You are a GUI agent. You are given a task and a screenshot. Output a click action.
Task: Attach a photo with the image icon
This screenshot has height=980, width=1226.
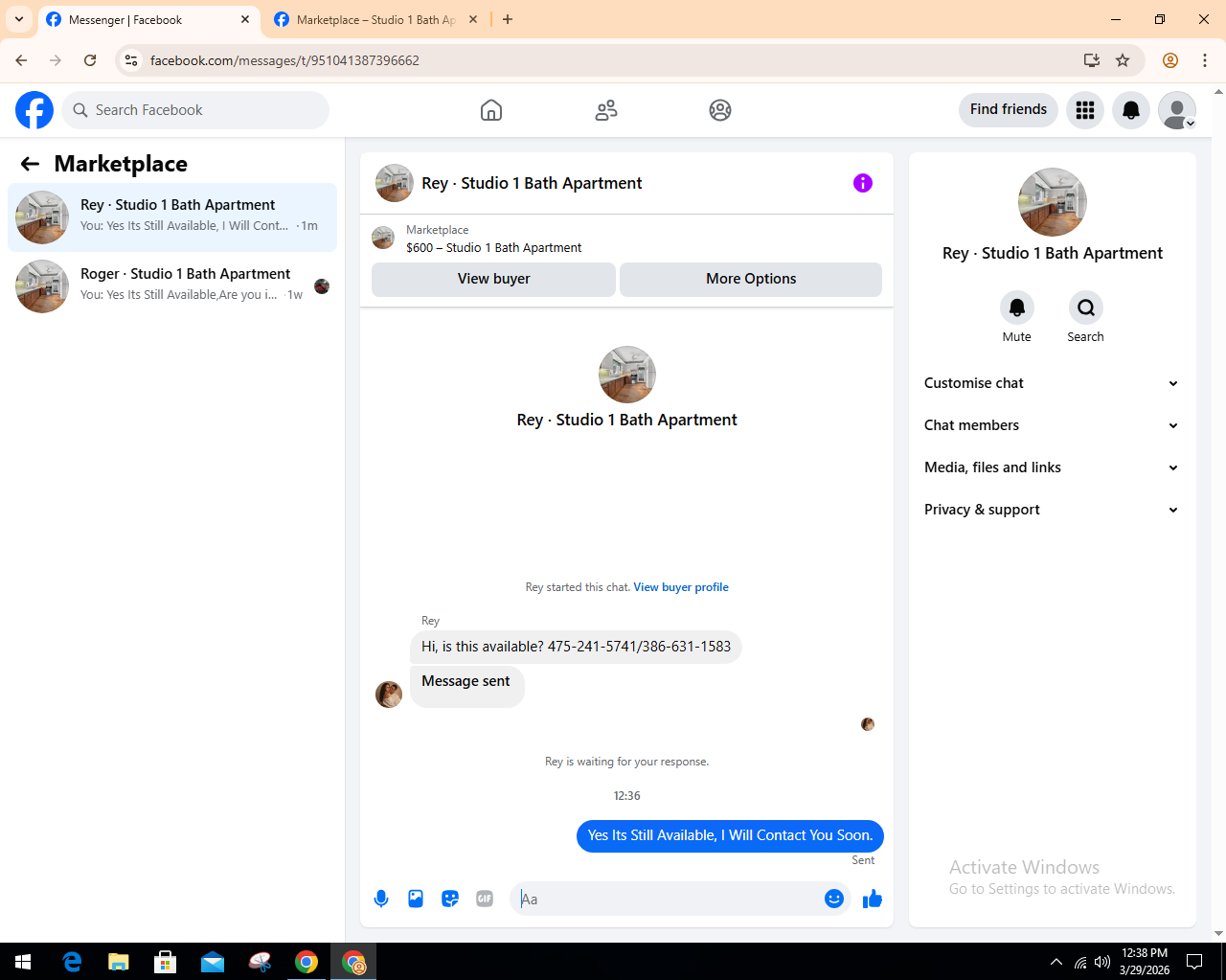tap(416, 899)
